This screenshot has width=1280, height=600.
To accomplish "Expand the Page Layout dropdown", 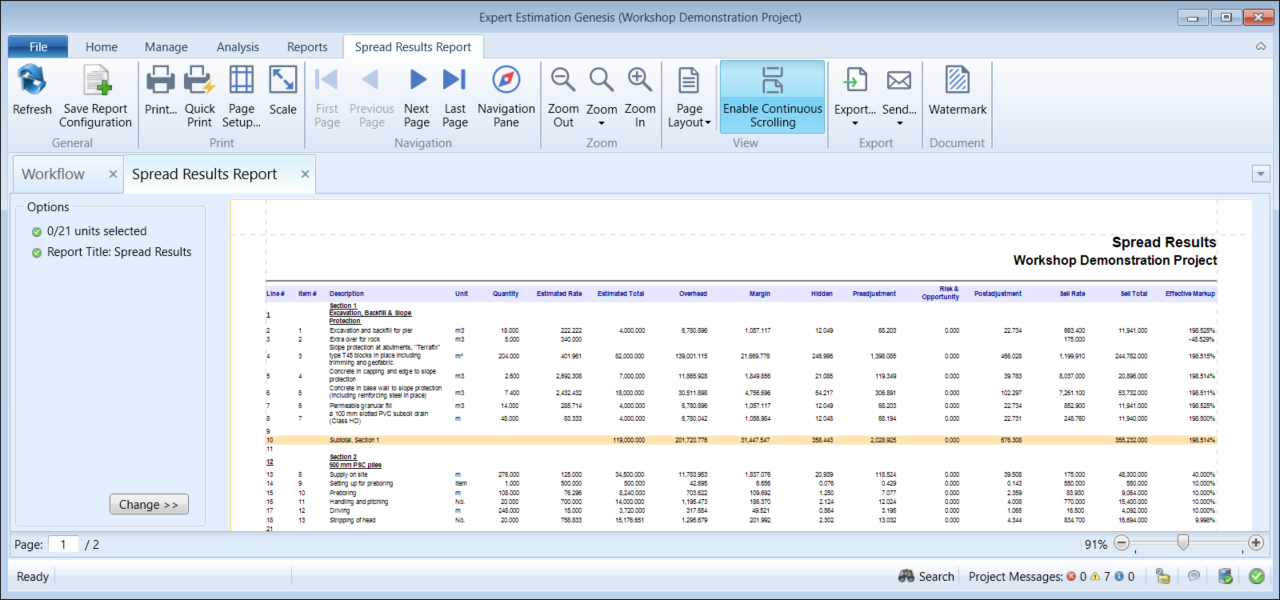I will (689, 96).
